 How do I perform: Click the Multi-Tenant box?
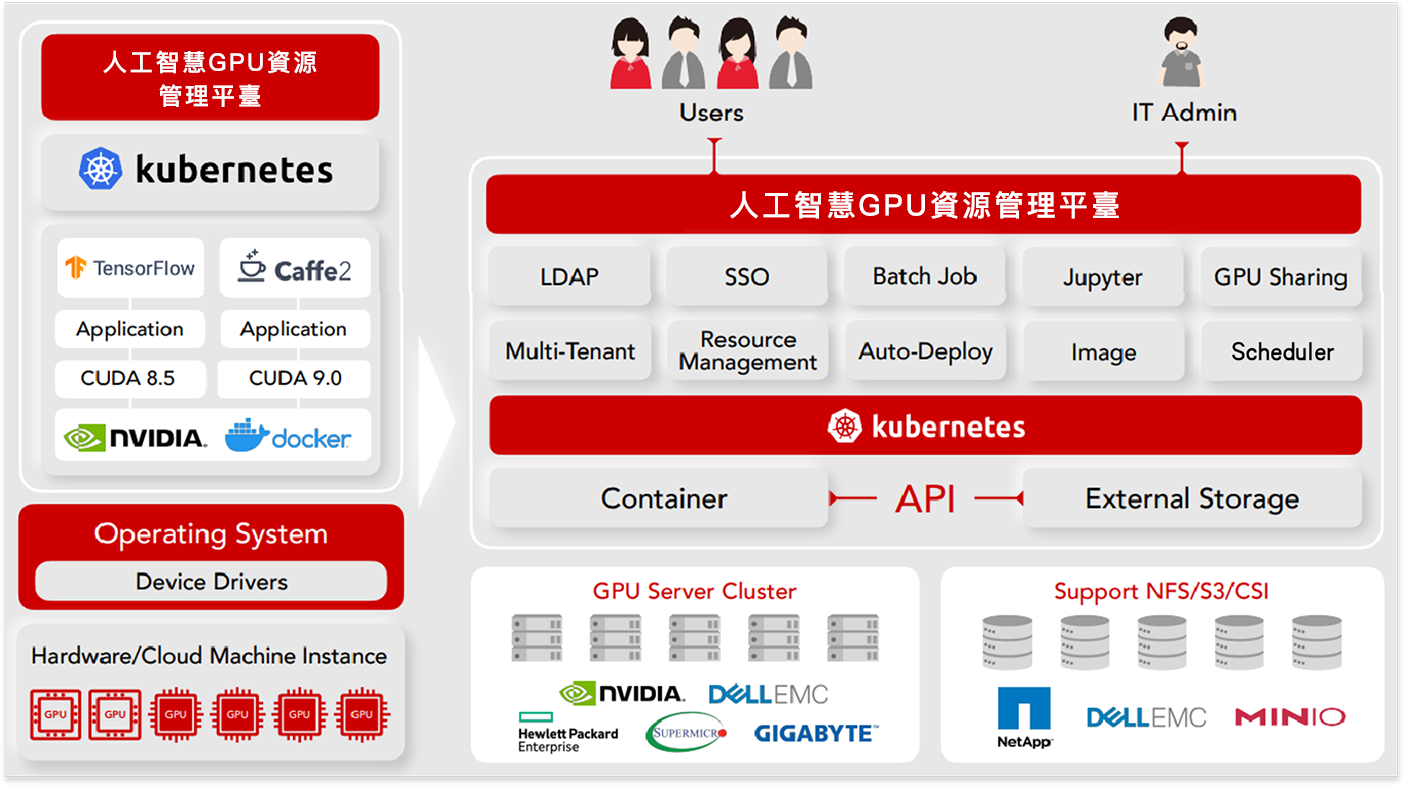click(x=570, y=351)
